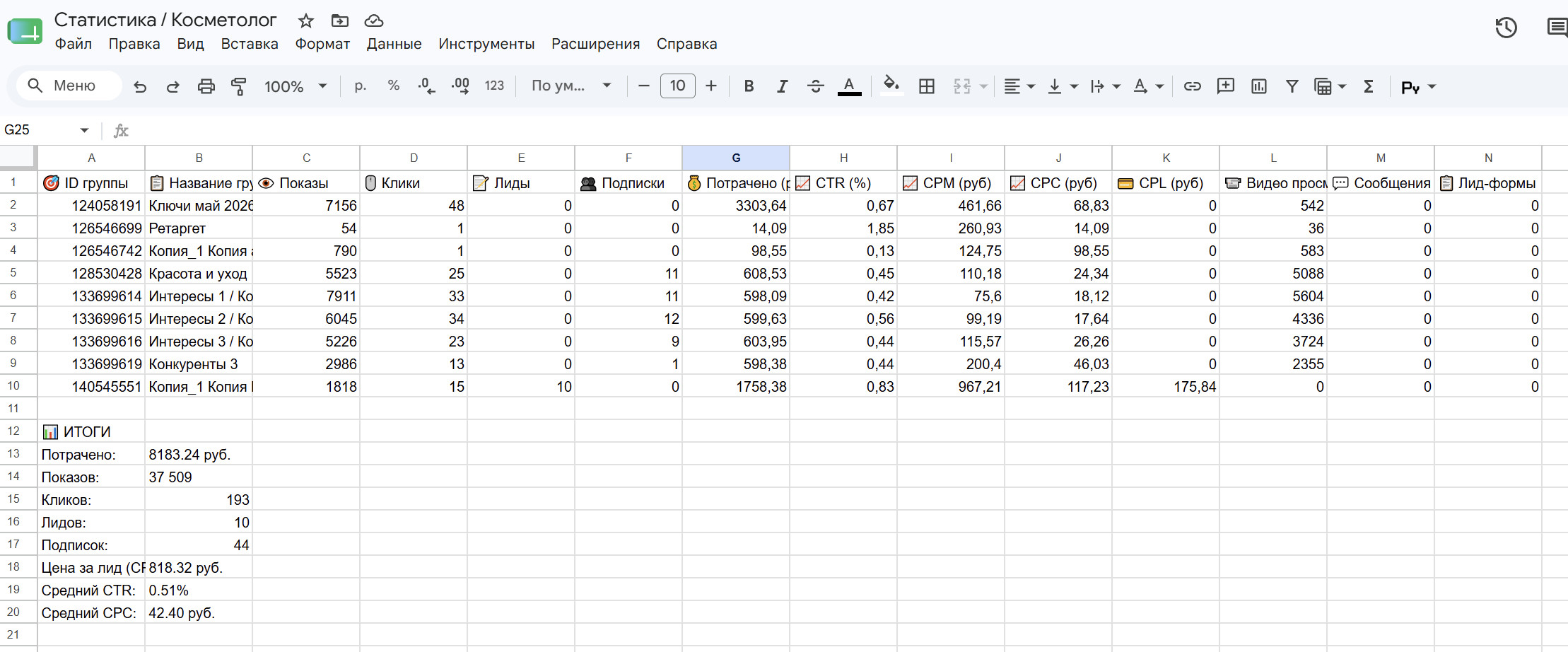Open the filter views table dropdown
Image resolution: width=1568 pixels, height=652 pixels.
coord(1330,86)
